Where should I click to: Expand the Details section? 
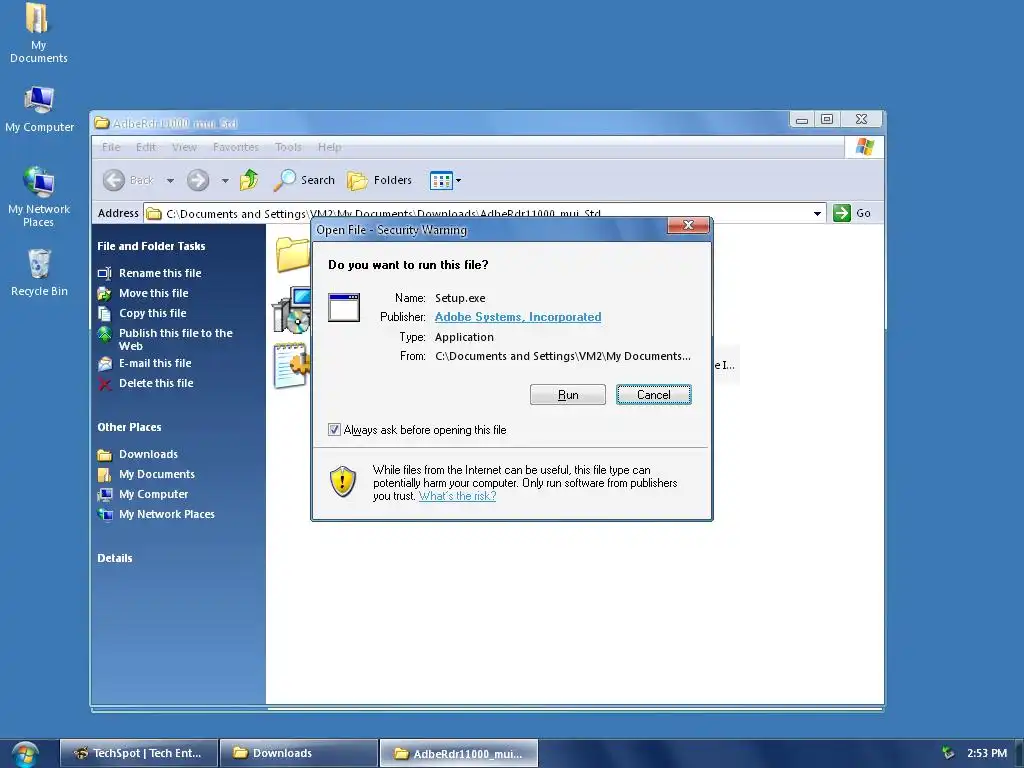point(115,558)
